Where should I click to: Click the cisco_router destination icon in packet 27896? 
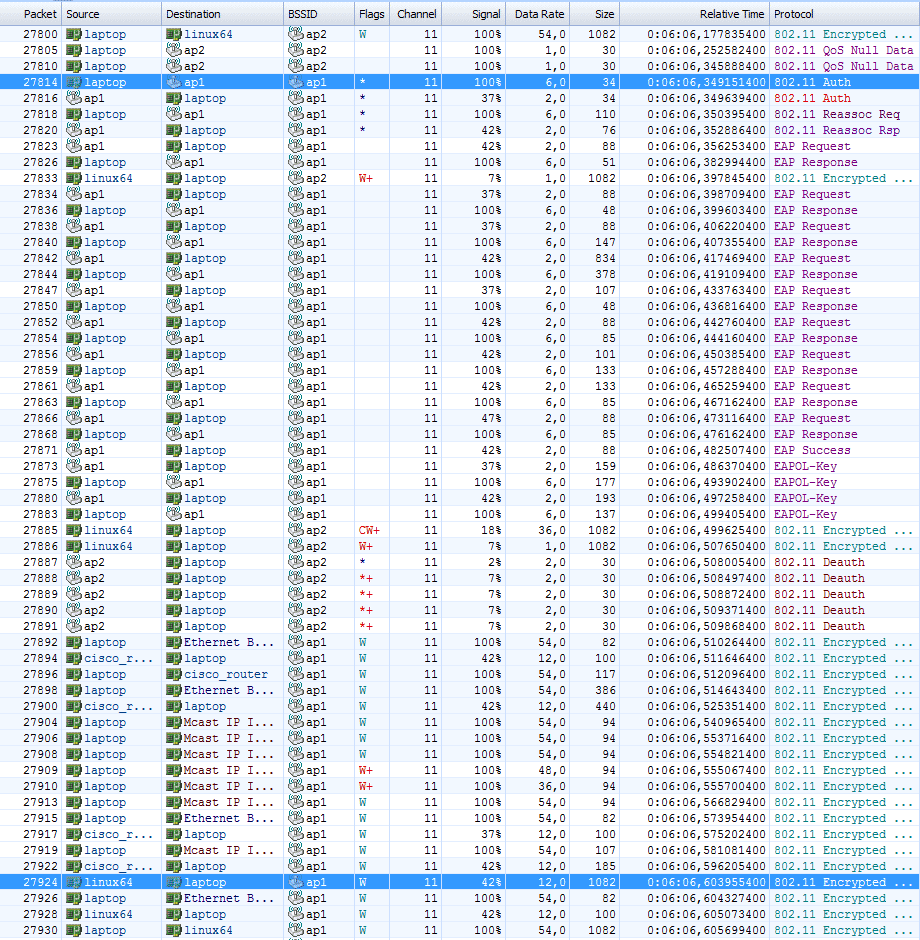tap(174, 674)
